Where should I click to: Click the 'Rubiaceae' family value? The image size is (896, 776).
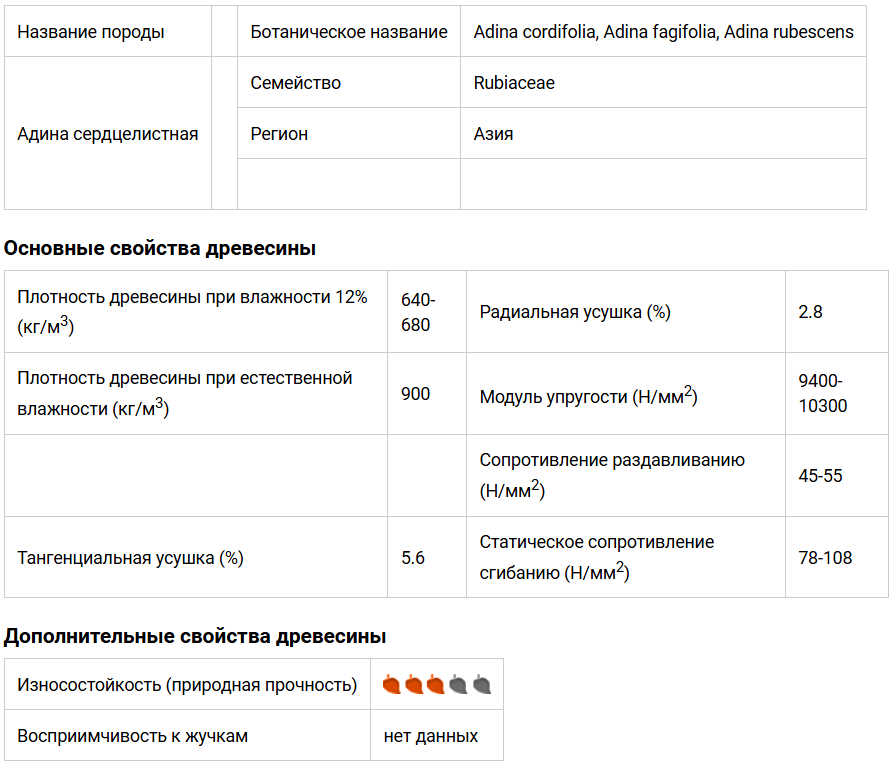point(514,83)
